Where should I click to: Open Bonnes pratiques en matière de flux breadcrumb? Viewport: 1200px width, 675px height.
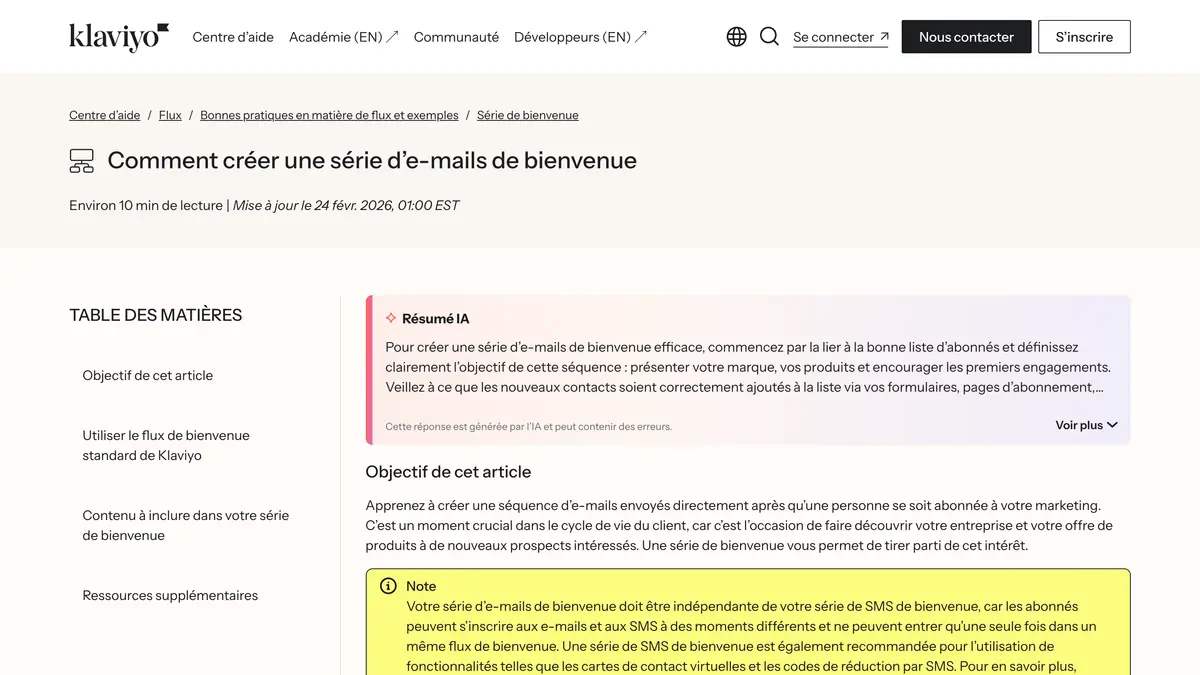click(x=329, y=115)
